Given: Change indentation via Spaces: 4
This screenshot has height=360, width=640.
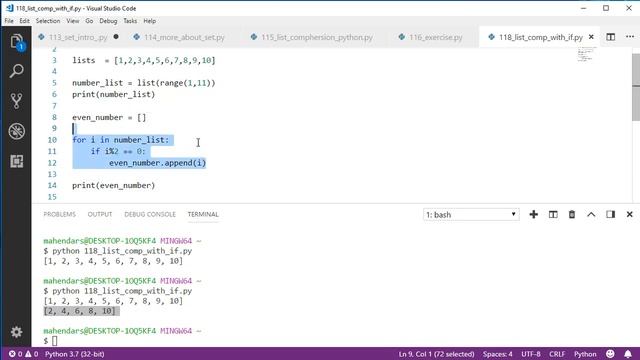Looking at the screenshot, I should [x=497, y=354].
